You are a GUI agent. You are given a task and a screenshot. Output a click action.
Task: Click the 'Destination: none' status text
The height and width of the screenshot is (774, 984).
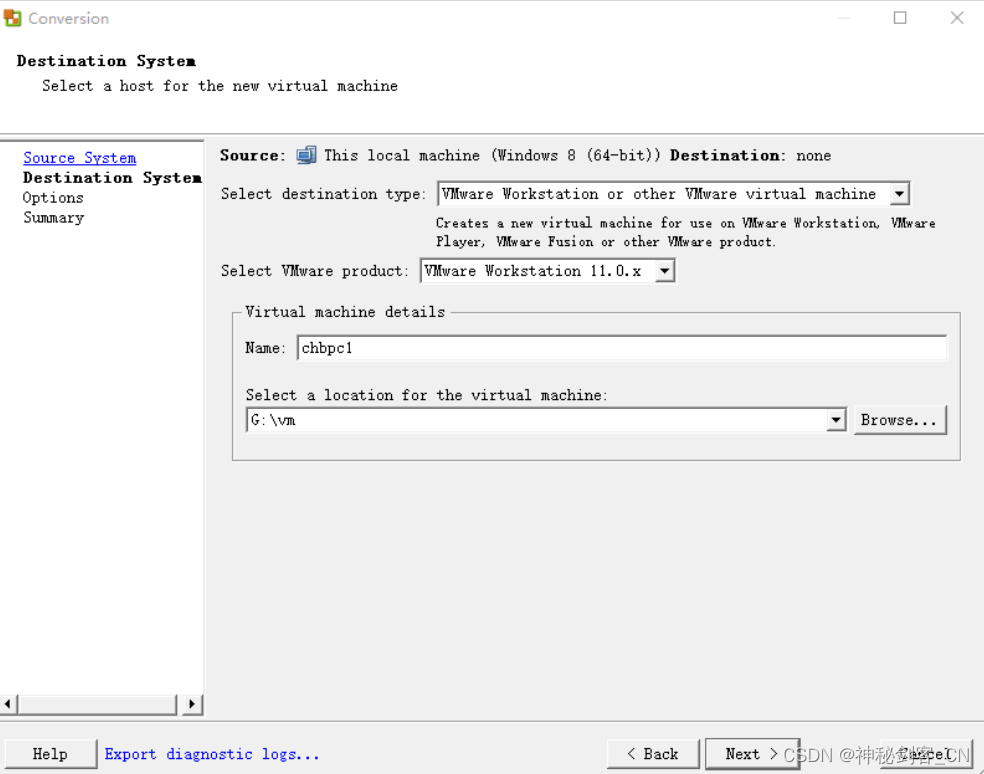751,155
